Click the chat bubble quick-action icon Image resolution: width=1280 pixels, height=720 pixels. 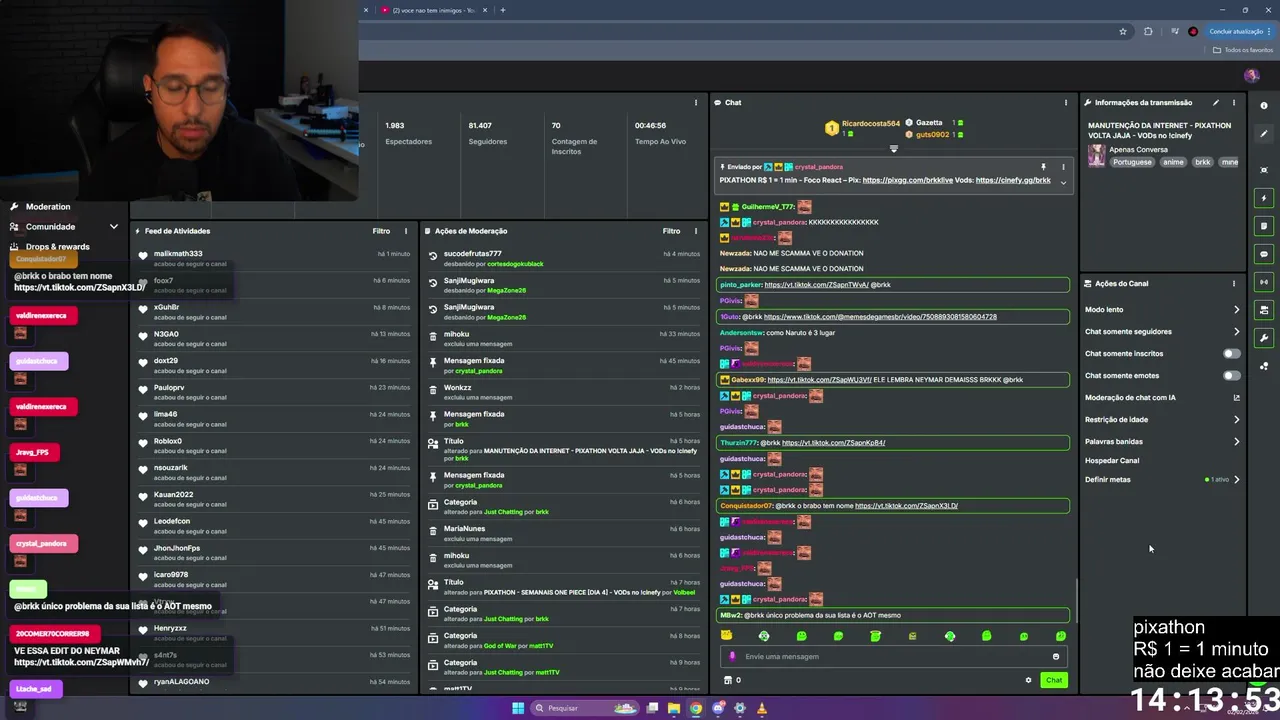tap(1264, 254)
